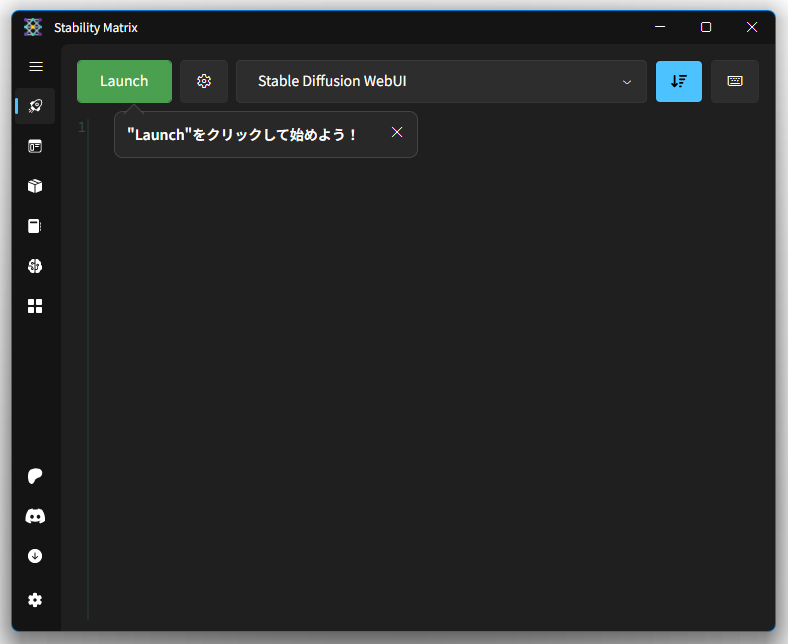Open launch options gear next to Launch
This screenshot has height=644, width=788.
[x=204, y=81]
